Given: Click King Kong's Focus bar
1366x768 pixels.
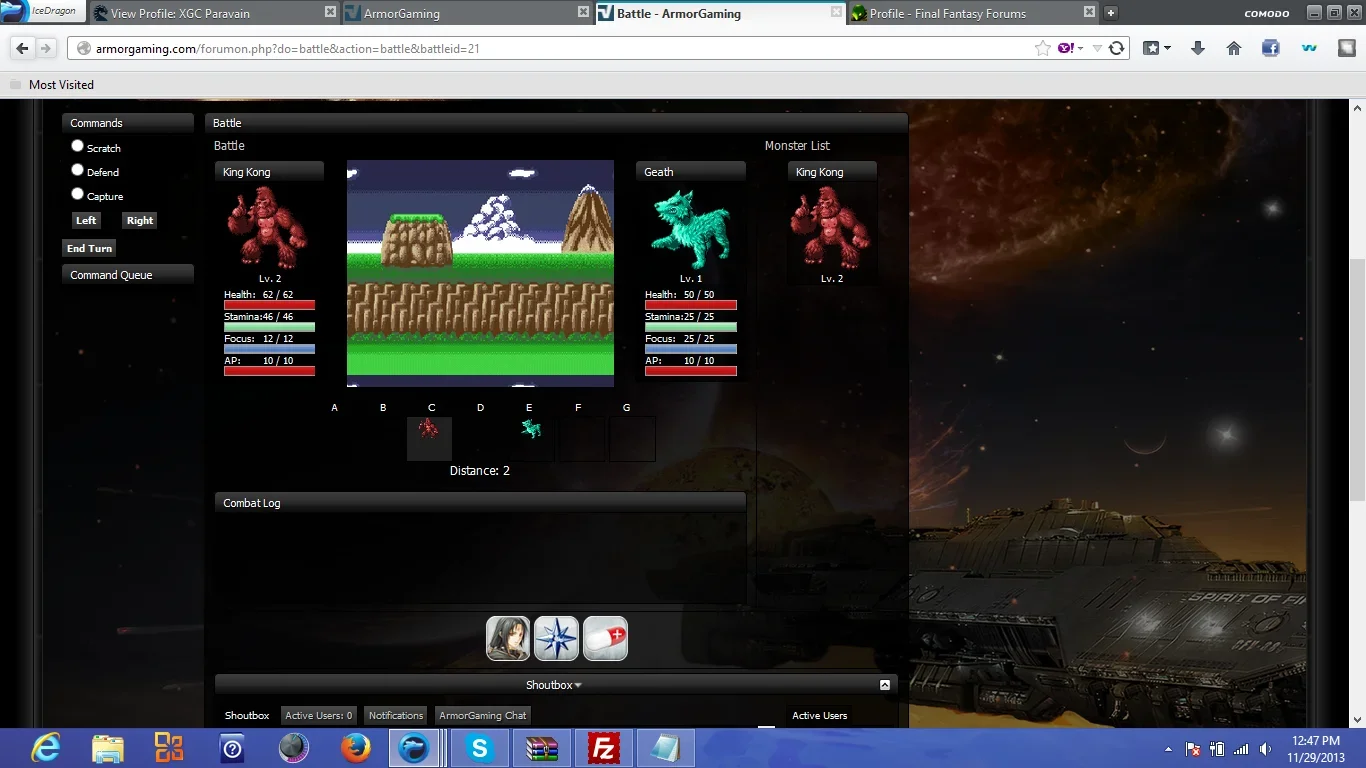Looking at the screenshot, I should (269, 349).
